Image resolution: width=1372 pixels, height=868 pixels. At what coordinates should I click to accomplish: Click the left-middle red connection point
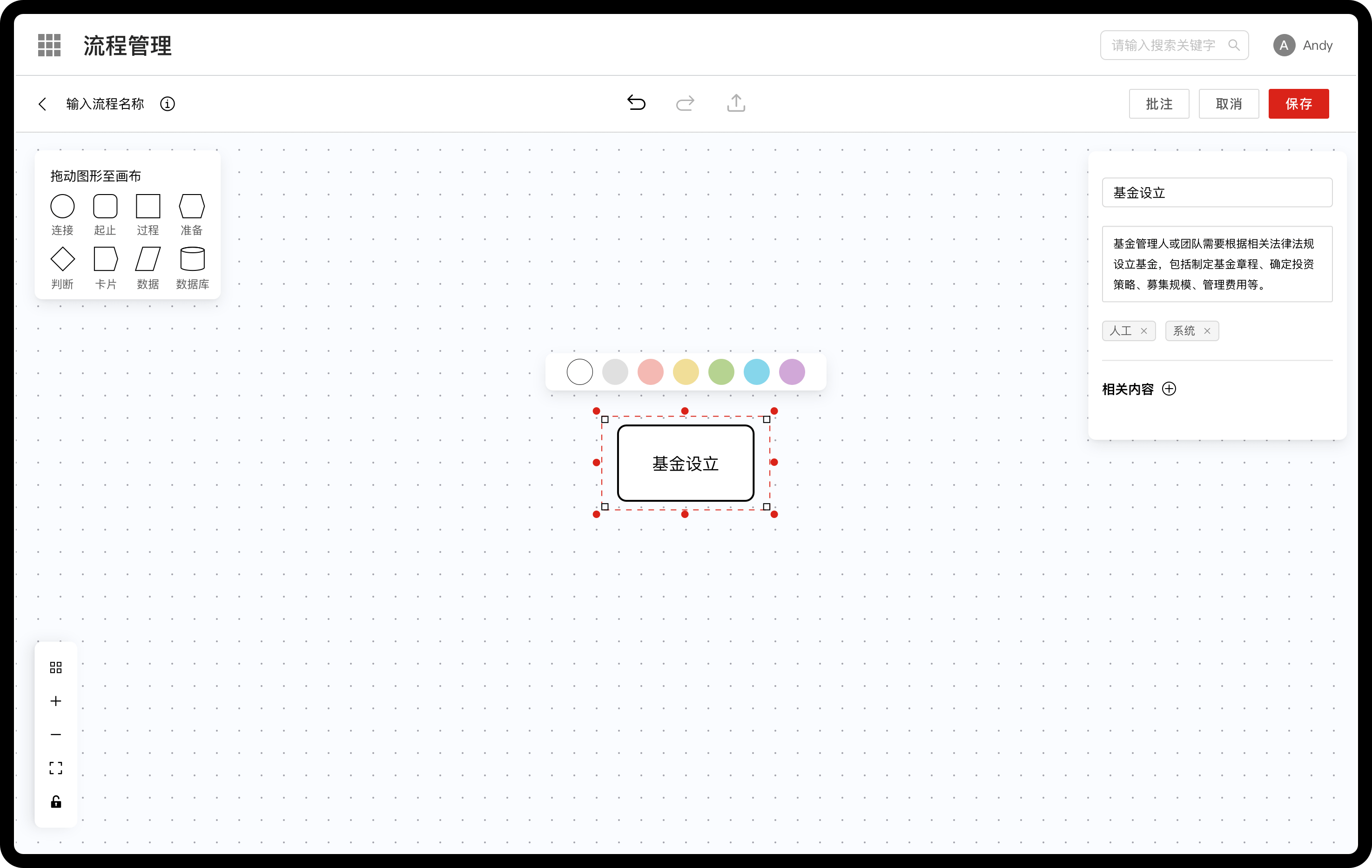click(x=596, y=462)
